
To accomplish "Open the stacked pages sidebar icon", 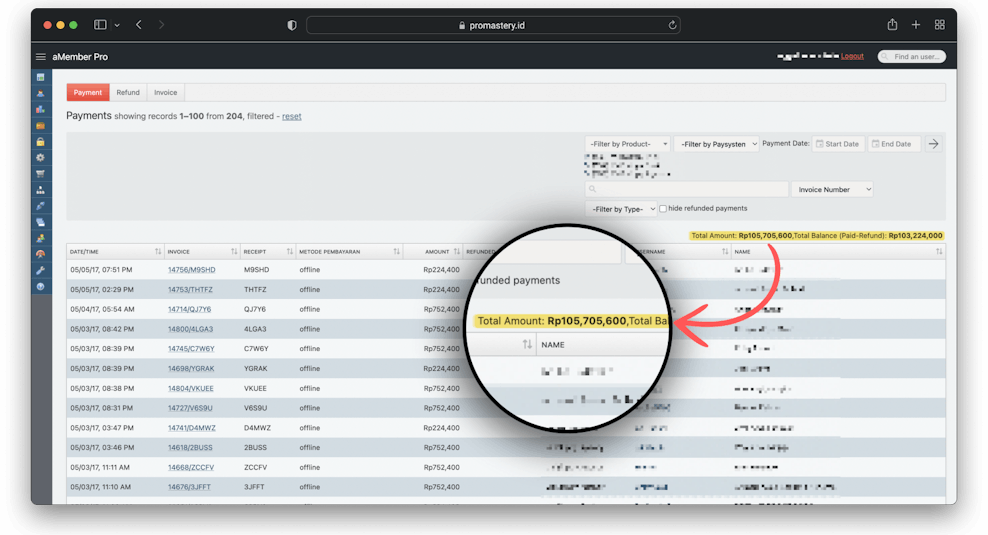I will pos(40,222).
